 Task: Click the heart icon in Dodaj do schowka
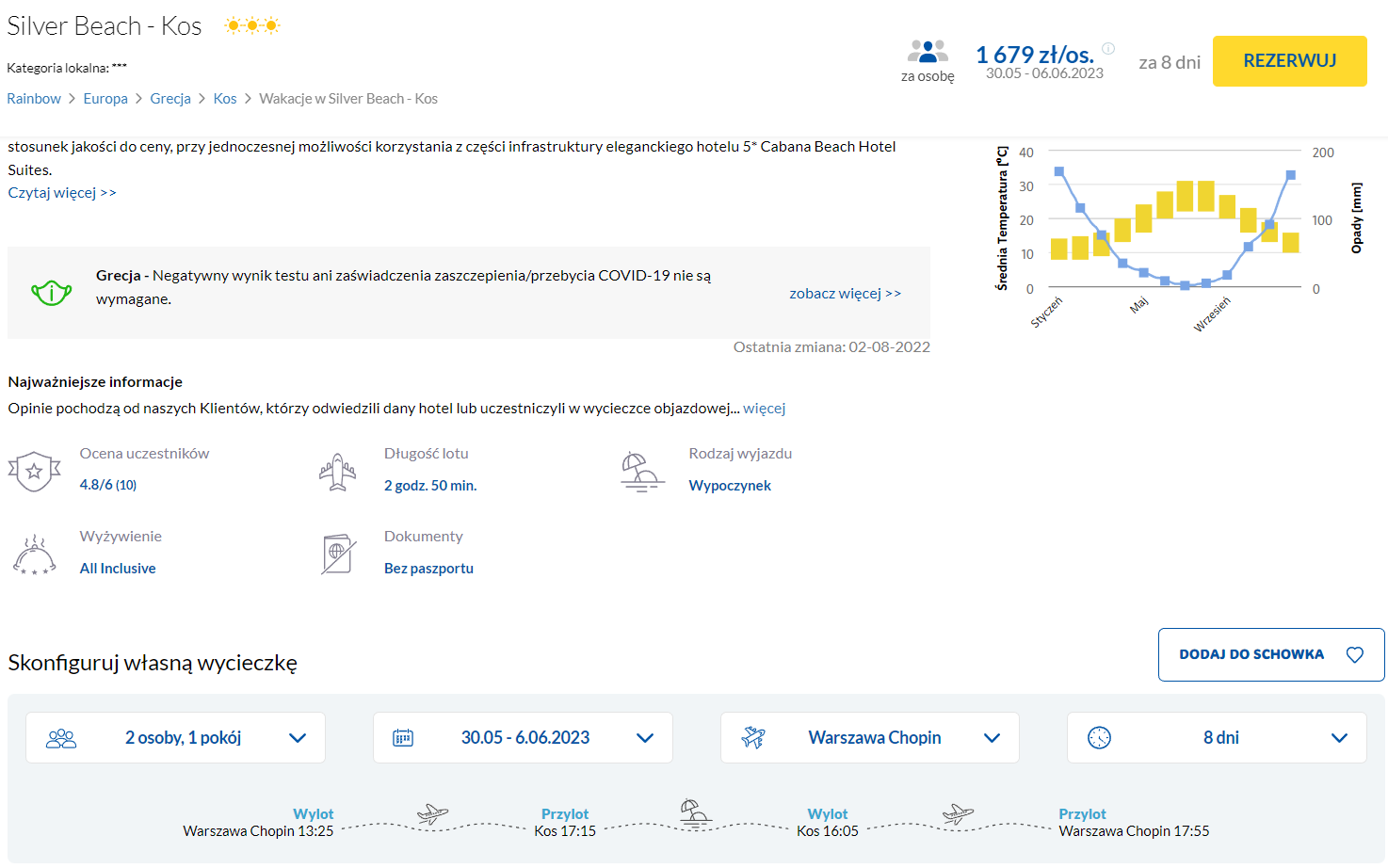(1354, 655)
